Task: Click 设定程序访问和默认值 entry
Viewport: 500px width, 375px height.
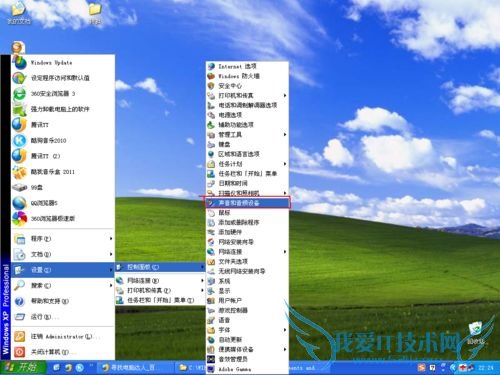Action: coord(63,78)
